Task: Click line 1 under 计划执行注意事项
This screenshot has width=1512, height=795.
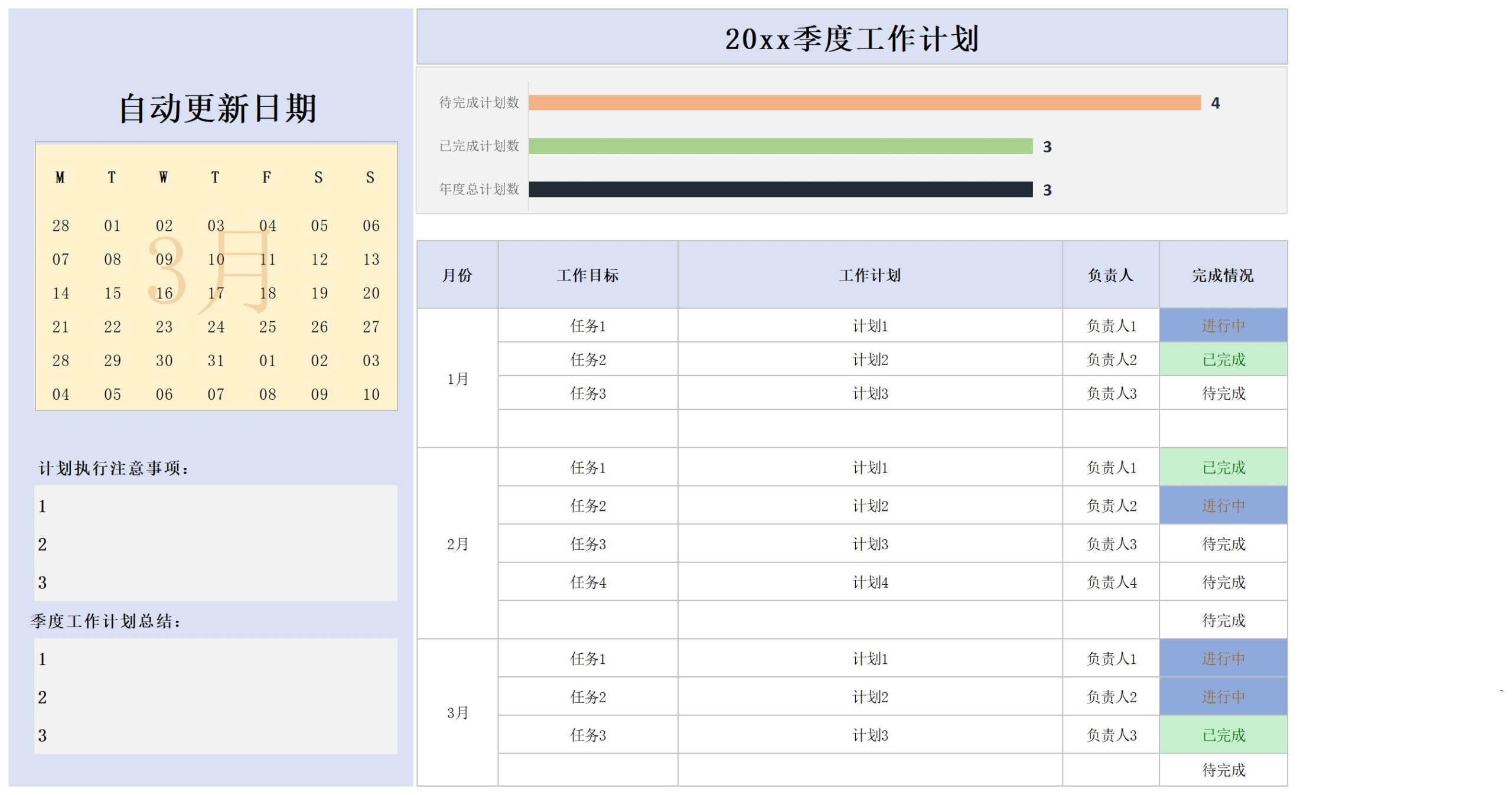Action: 216,506
